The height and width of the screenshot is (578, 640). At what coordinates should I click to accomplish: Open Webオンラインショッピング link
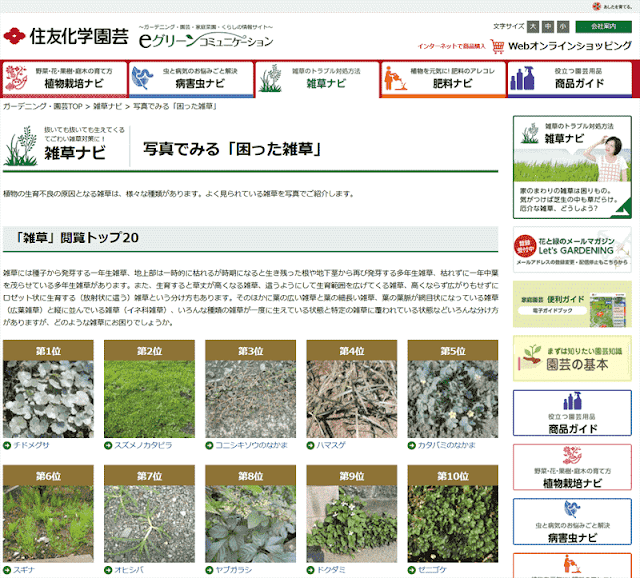point(570,46)
